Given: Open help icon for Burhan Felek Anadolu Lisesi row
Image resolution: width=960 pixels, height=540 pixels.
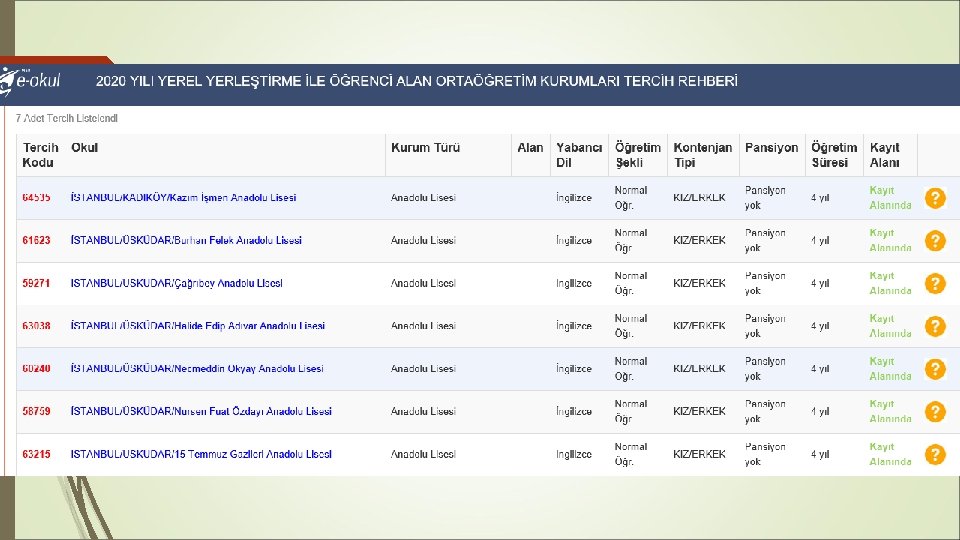Looking at the screenshot, I should click(935, 241).
